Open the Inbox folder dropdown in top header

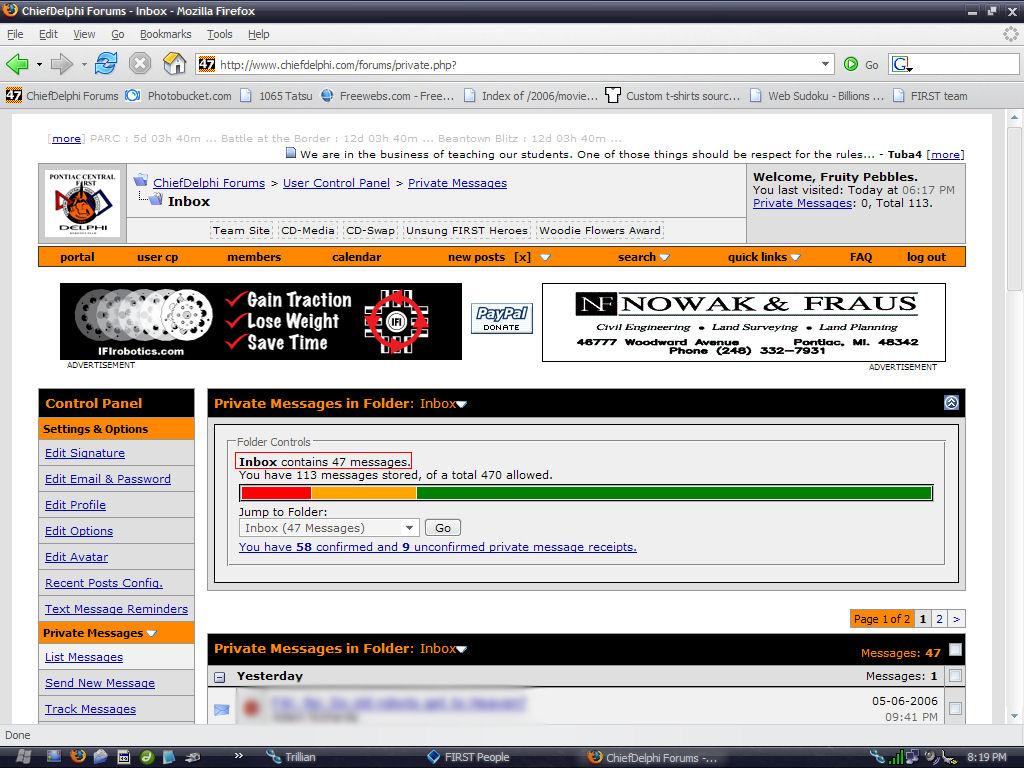point(462,404)
